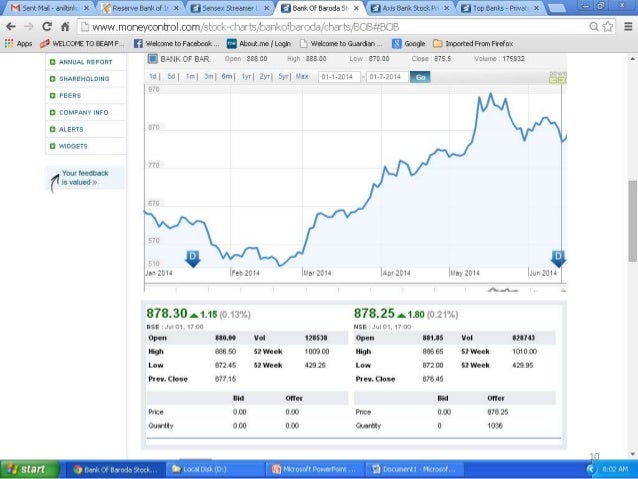638x479 pixels.
Task: Open Welcome to Facebook bookmark
Action: pyautogui.click(x=177, y=44)
